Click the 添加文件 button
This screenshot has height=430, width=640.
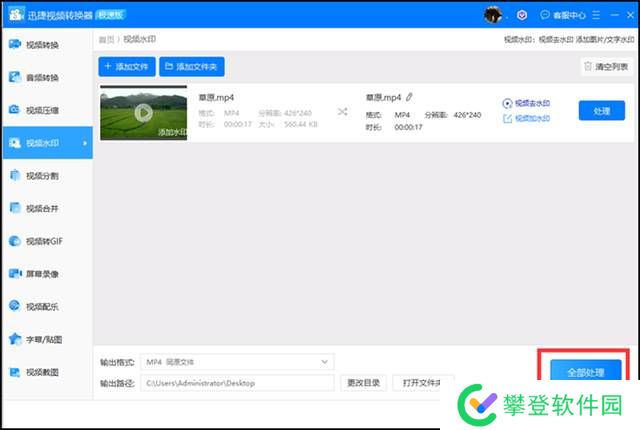coord(126,67)
